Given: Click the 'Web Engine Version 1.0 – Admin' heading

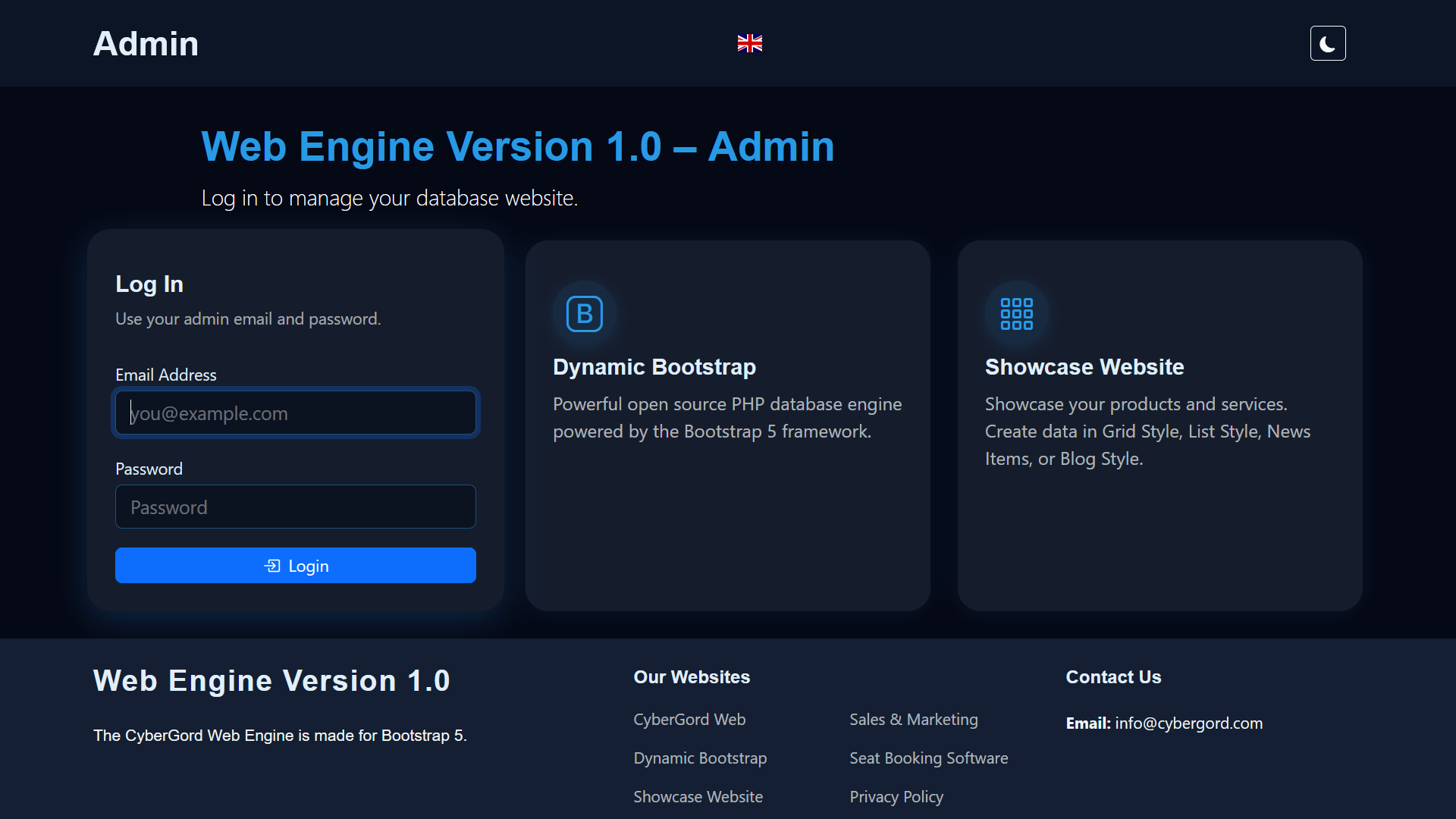Looking at the screenshot, I should point(518,146).
